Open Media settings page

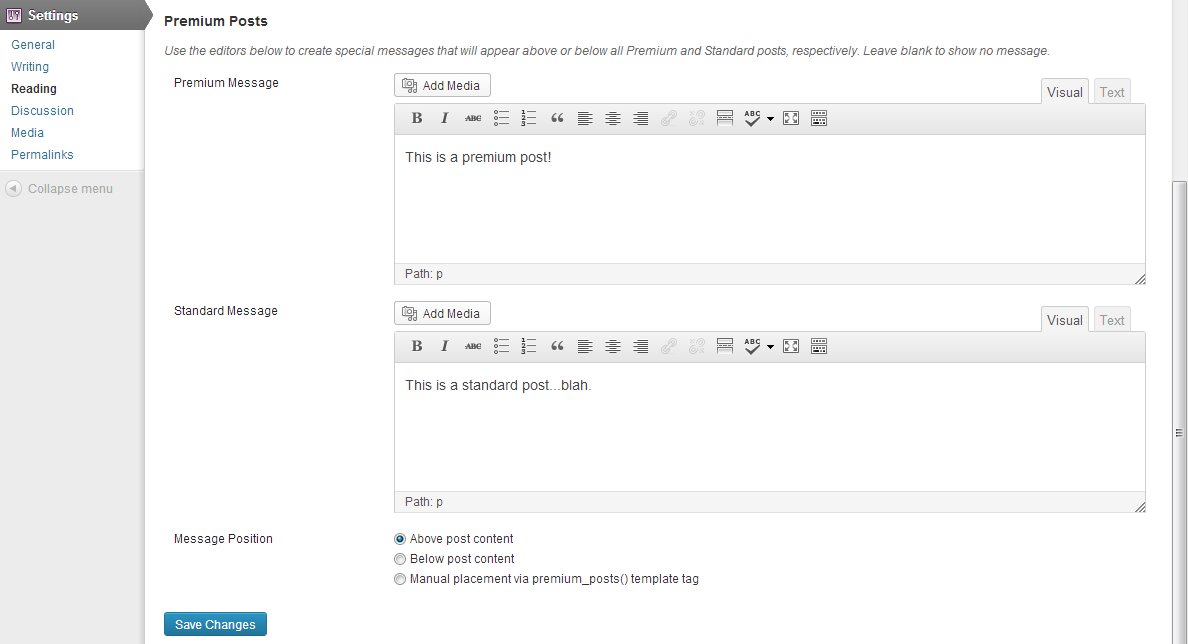[27, 133]
